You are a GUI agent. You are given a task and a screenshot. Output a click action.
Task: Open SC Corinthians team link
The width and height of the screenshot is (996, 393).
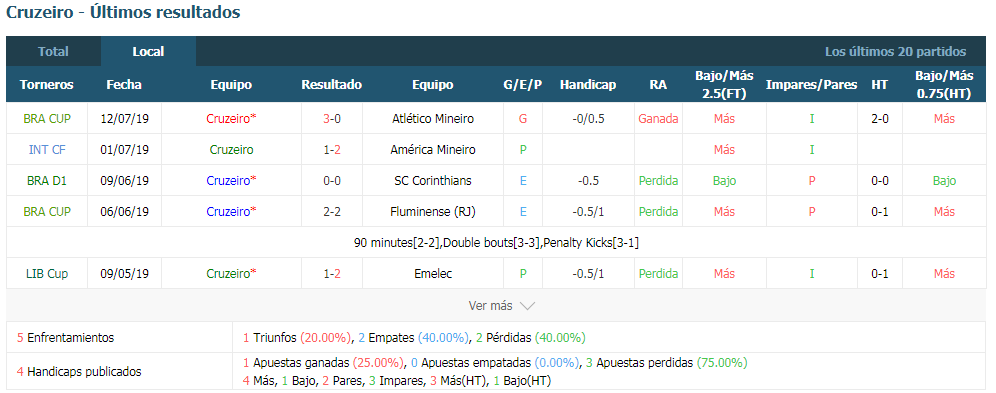pos(433,181)
